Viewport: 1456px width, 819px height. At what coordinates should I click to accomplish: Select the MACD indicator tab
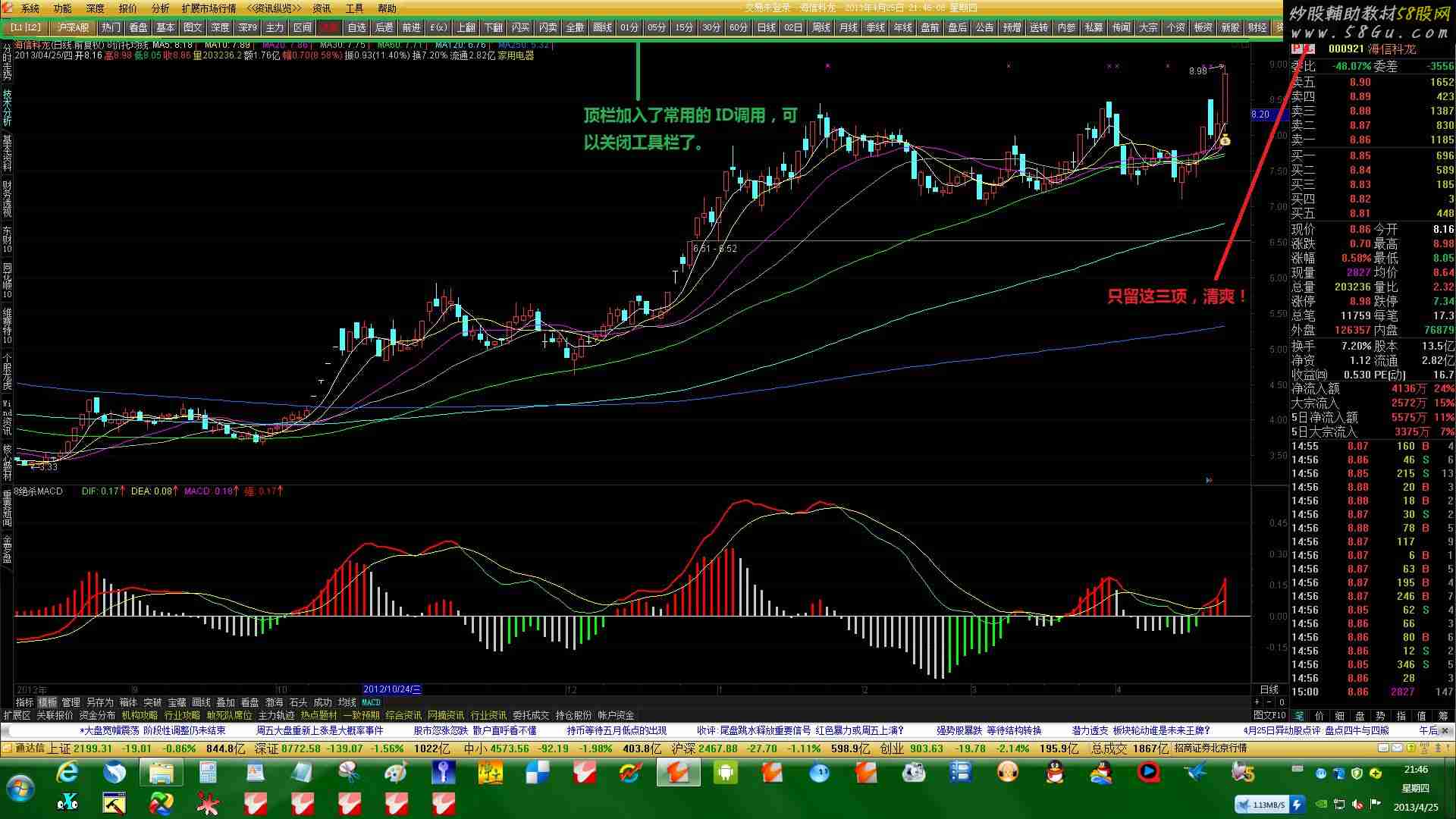point(371,702)
